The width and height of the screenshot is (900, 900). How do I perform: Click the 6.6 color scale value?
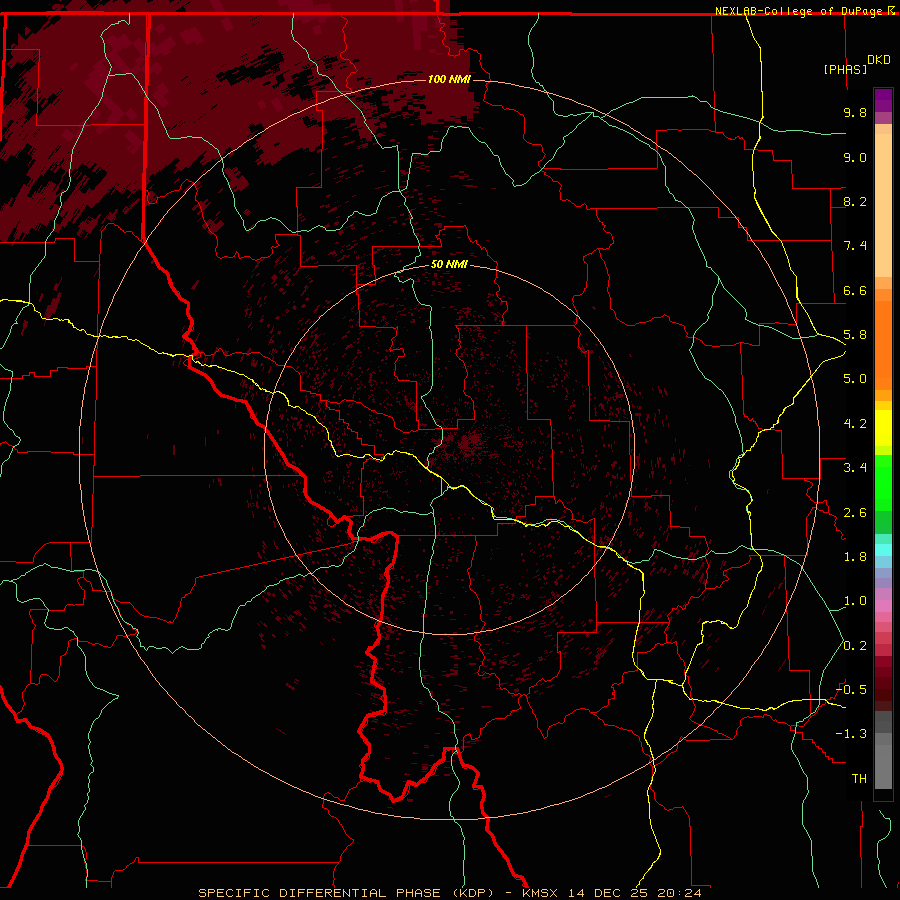point(855,290)
